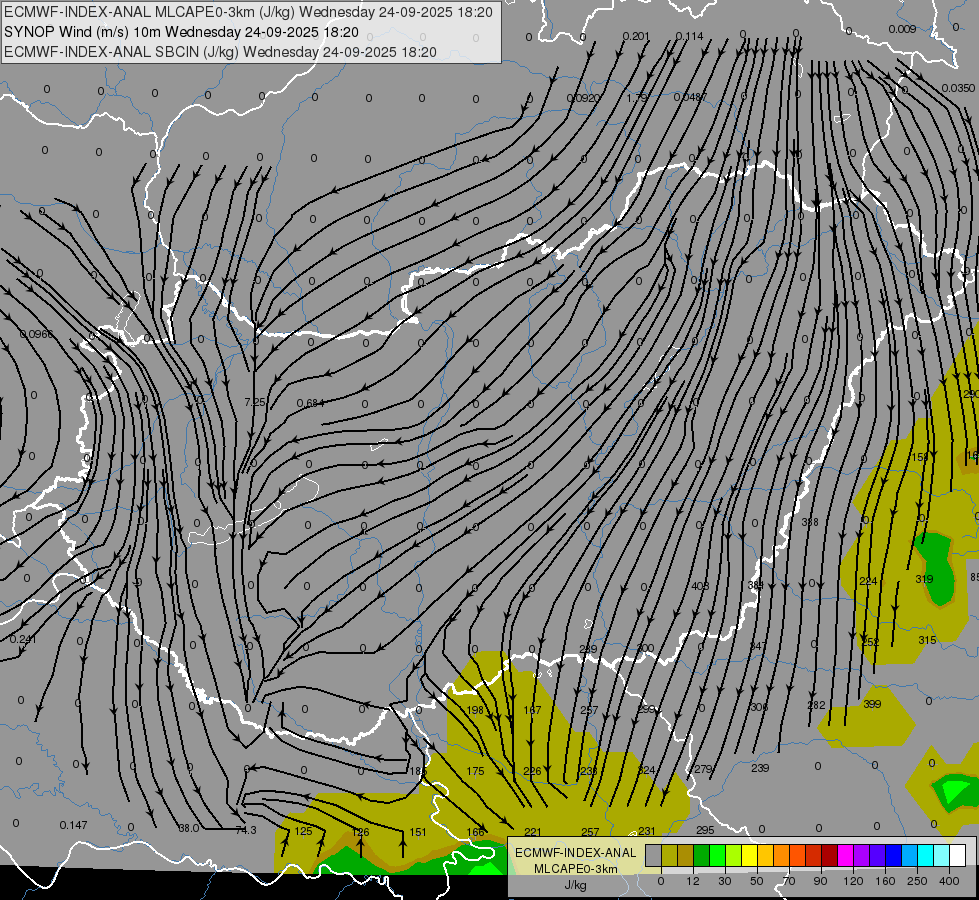Click the SBCIN title line in header
The width and height of the screenshot is (979, 900).
(220, 52)
